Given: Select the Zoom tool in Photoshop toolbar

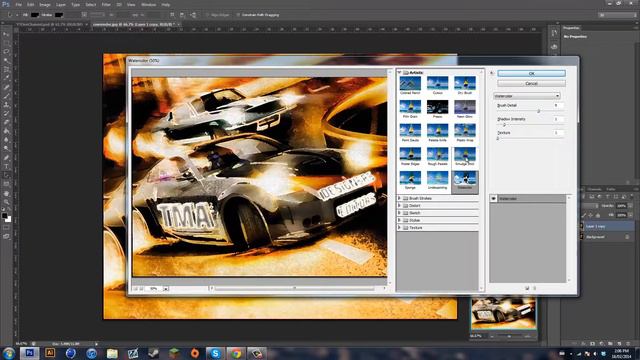Looking at the screenshot, I should (7, 202).
